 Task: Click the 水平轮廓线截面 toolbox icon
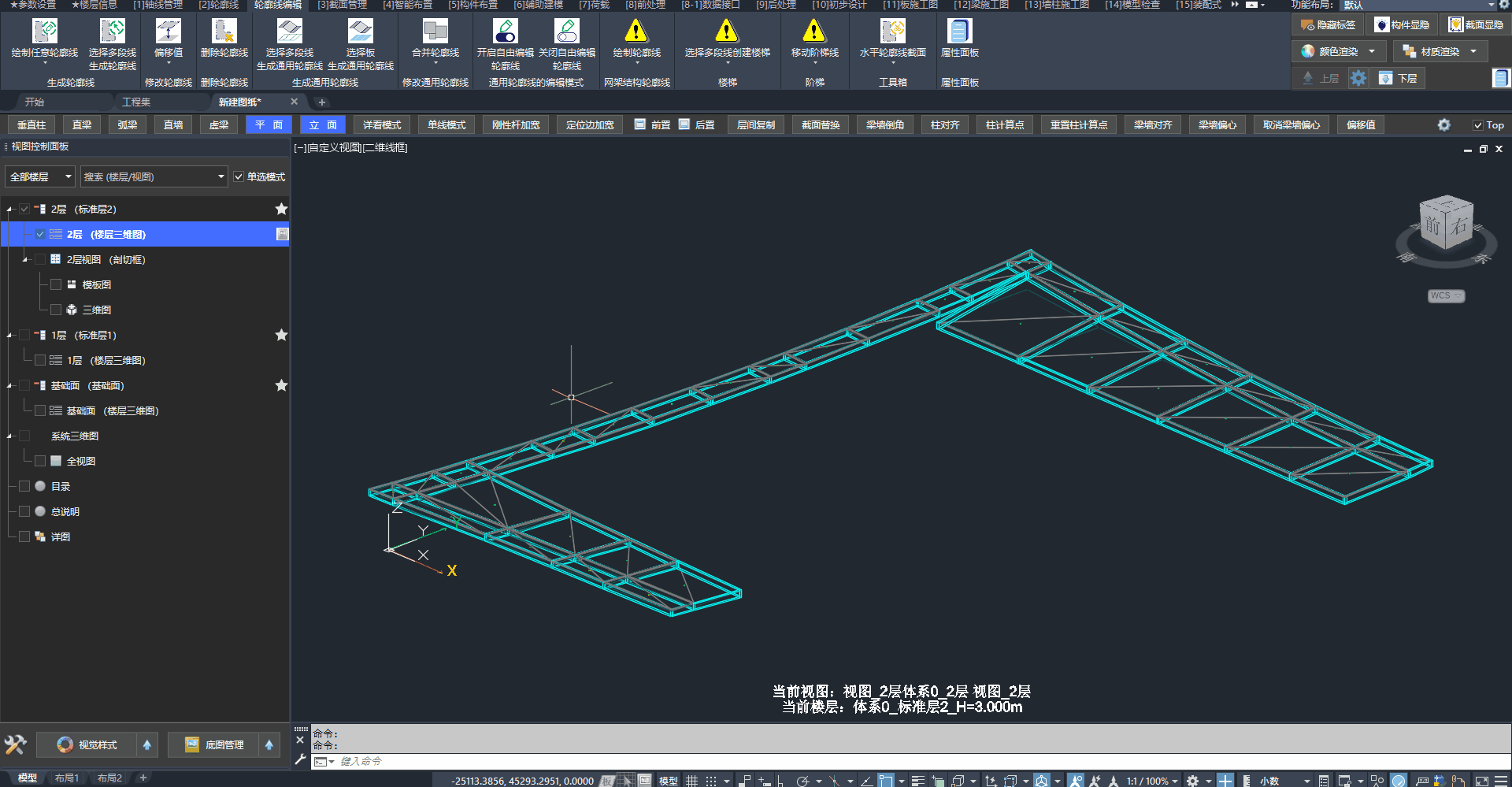[x=892, y=32]
